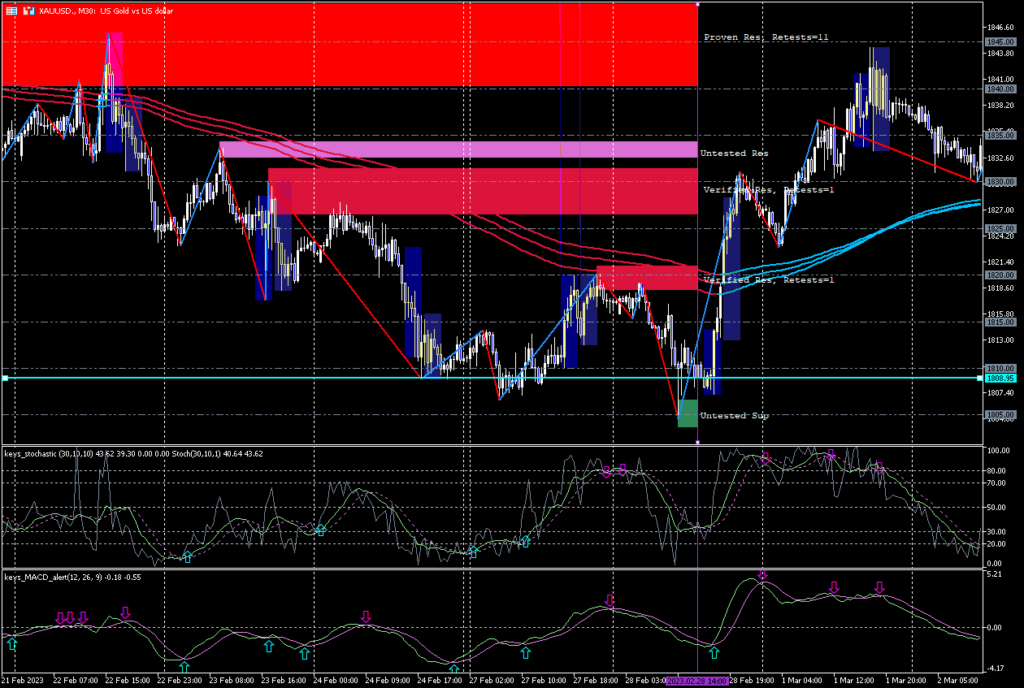Select the green untested support zone rectangle

pyautogui.click(x=687, y=413)
